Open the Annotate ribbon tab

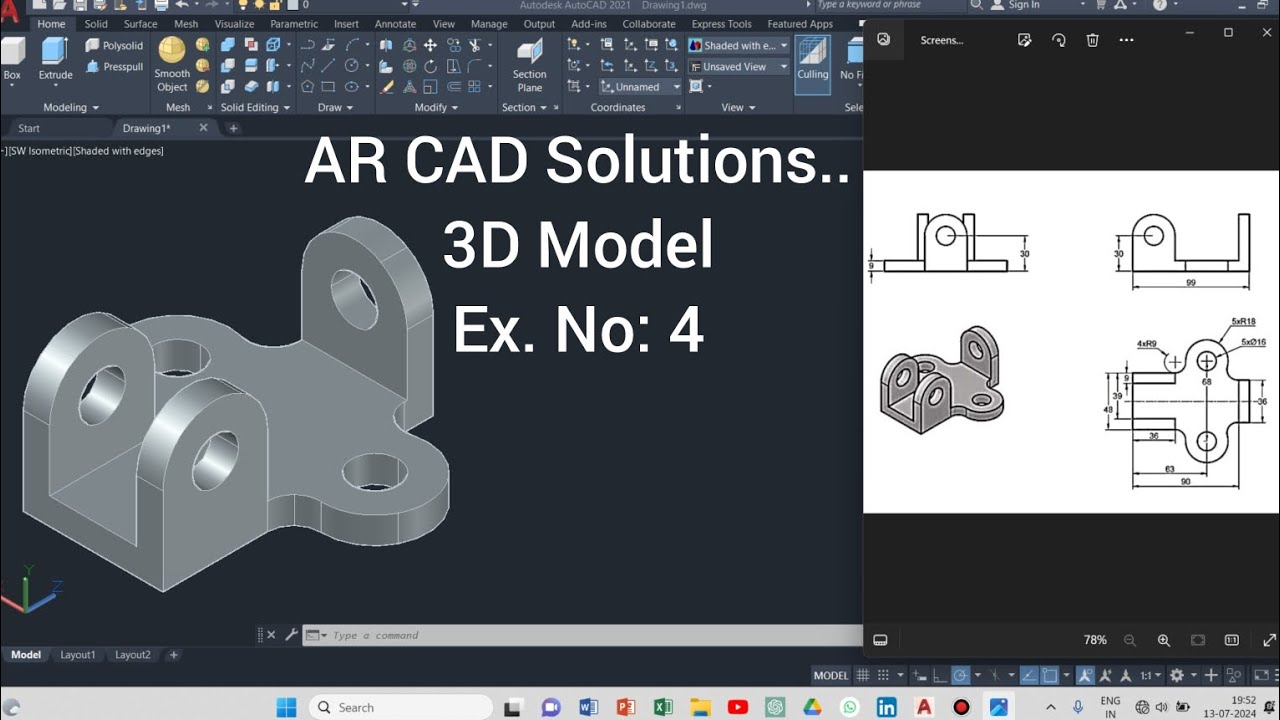(x=395, y=24)
